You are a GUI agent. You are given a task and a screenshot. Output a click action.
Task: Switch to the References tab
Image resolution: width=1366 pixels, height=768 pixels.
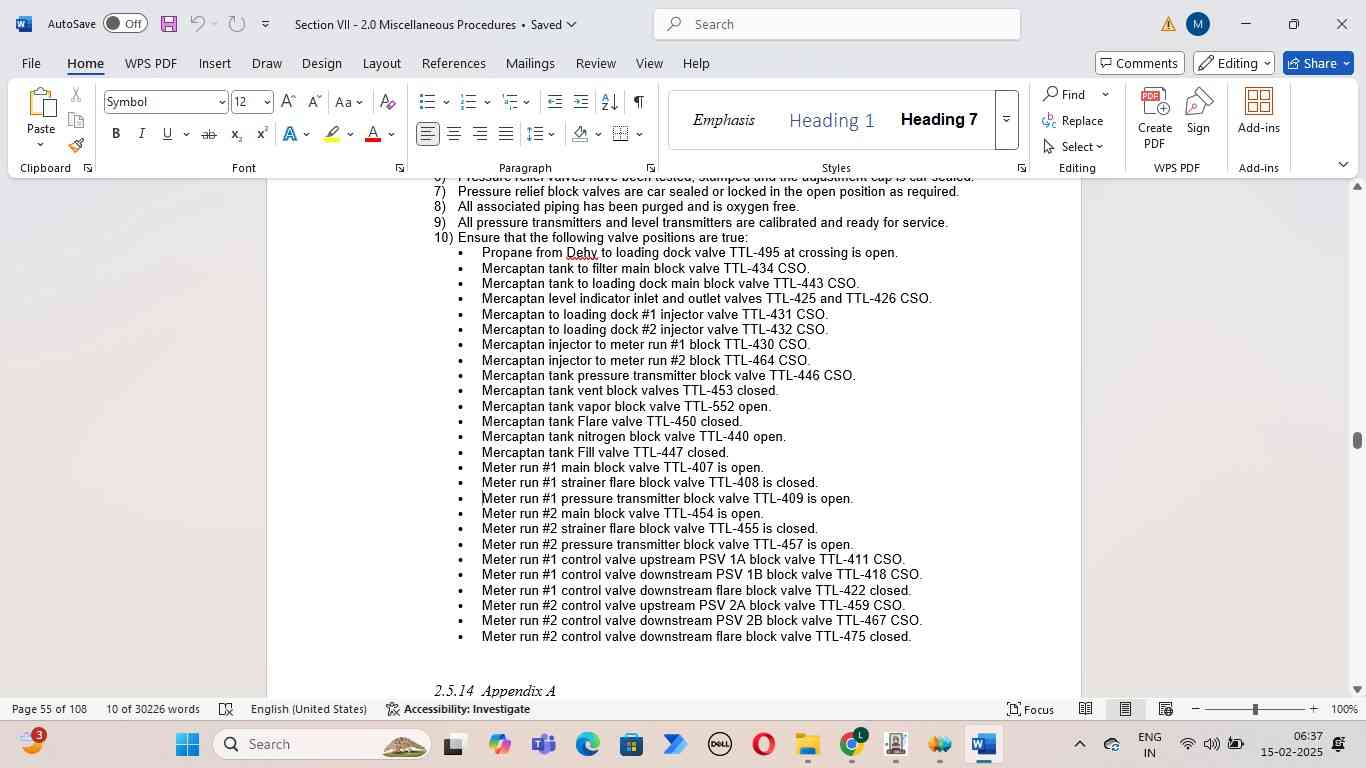(x=454, y=63)
